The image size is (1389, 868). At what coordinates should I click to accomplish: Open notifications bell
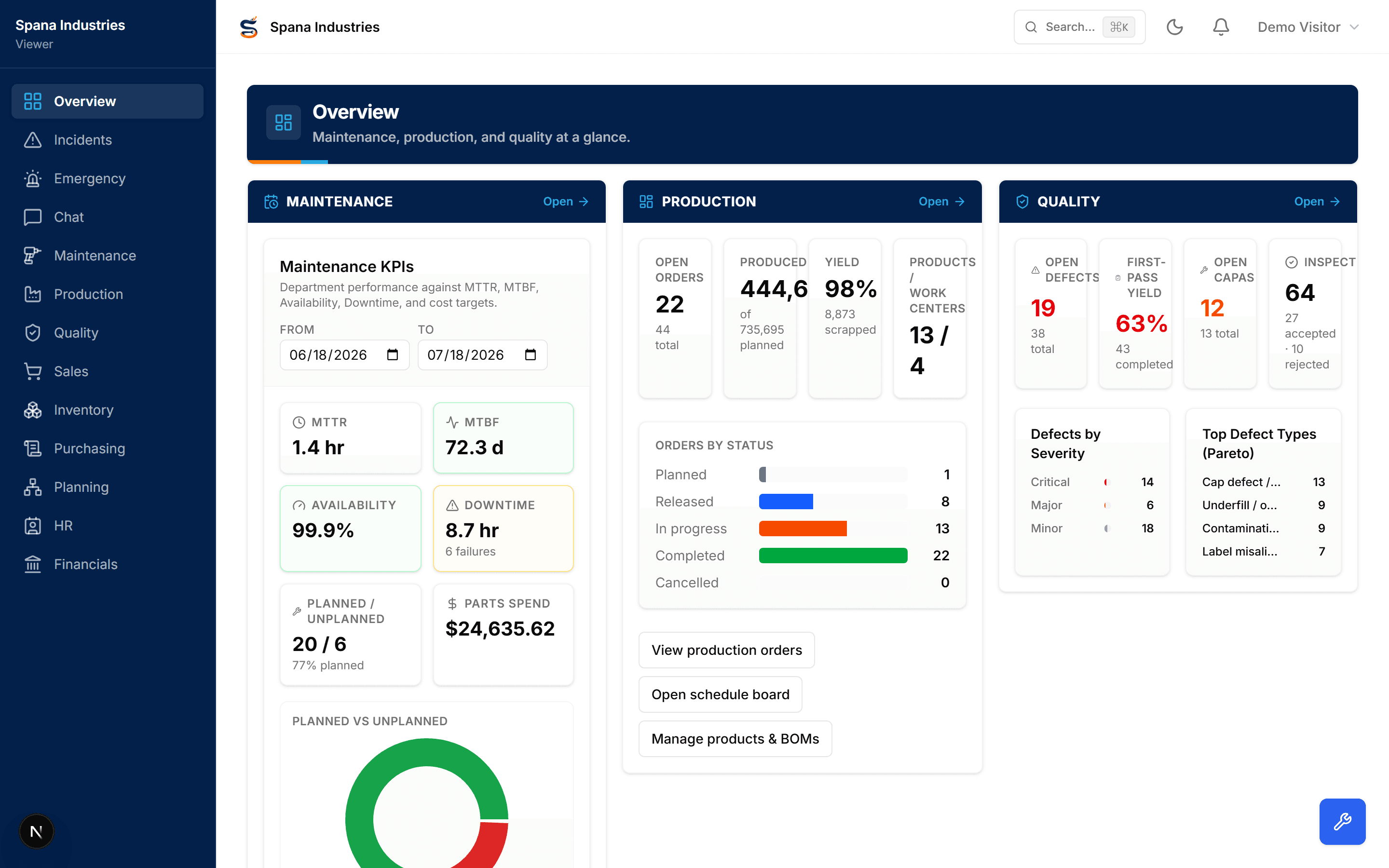(1221, 27)
